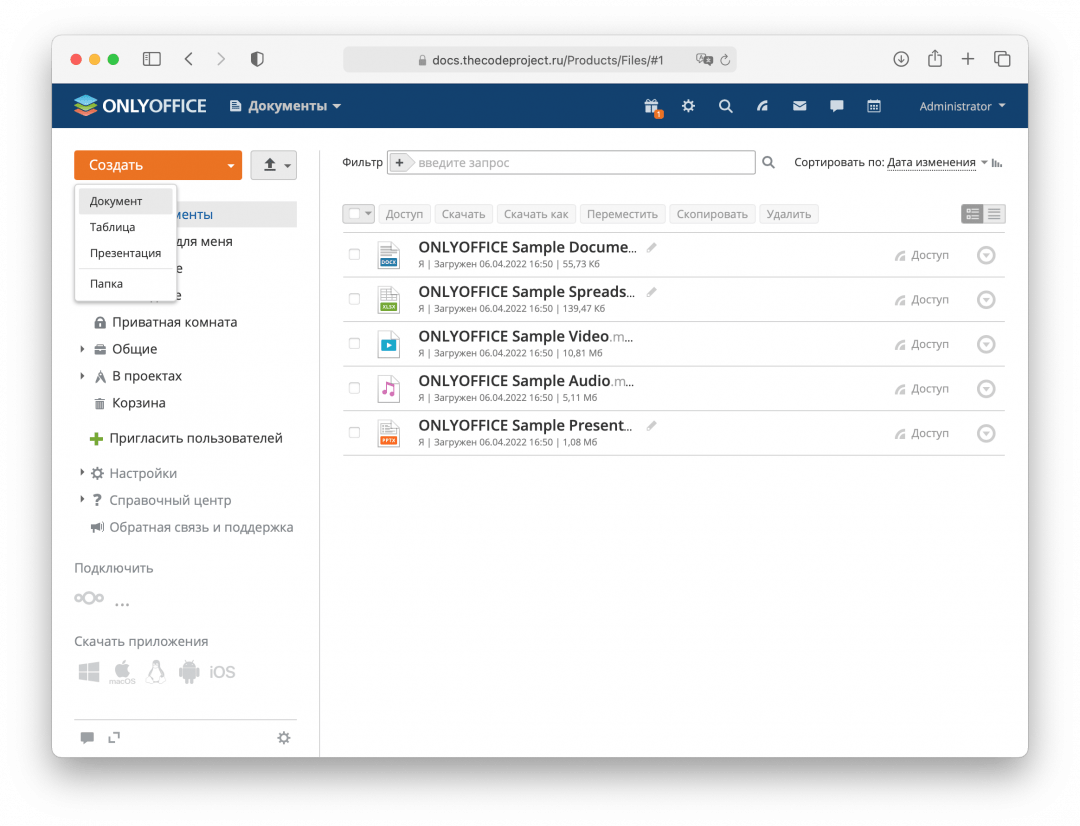Screen dimensions: 1080x826
Task: Tick the ONLYOFFICE Sample Video checkbox
Action: [x=354, y=344]
